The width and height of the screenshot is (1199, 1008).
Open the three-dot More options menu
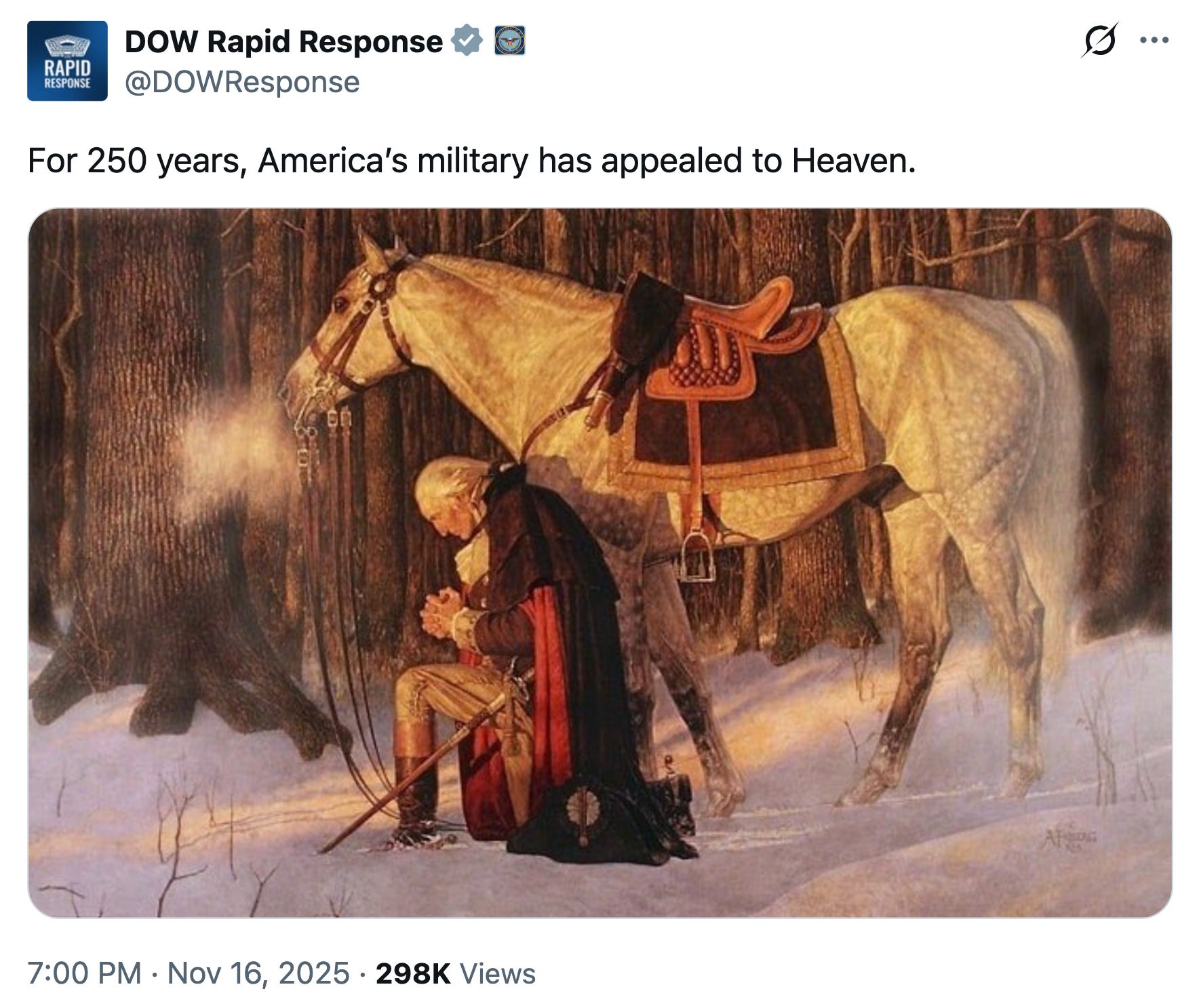[1154, 40]
